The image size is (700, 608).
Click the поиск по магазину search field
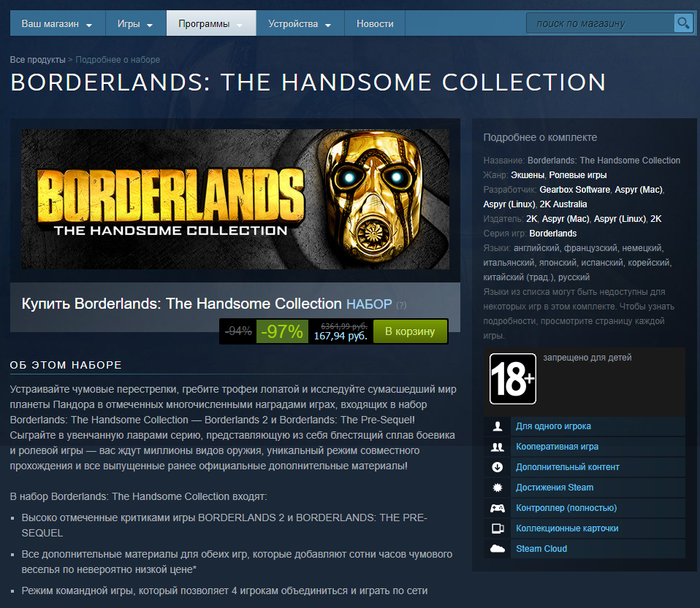click(x=600, y=23)
